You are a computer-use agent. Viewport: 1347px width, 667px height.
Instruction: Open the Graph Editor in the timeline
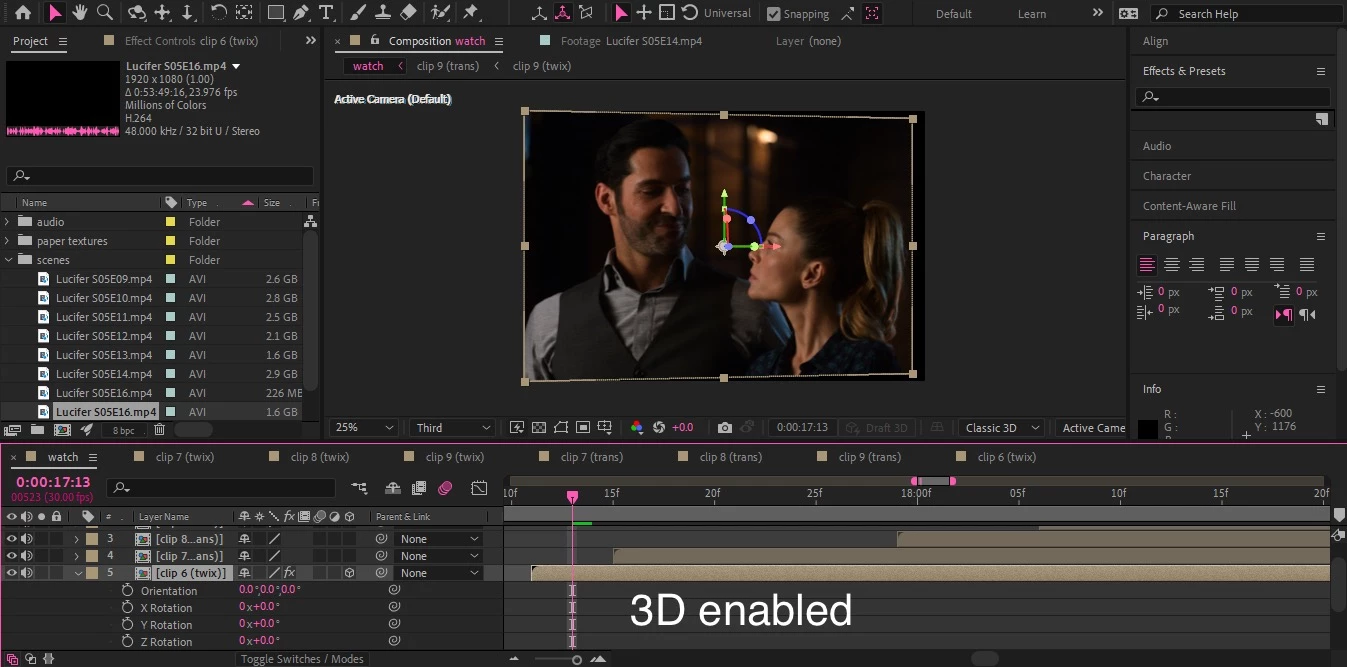point(479,488)
